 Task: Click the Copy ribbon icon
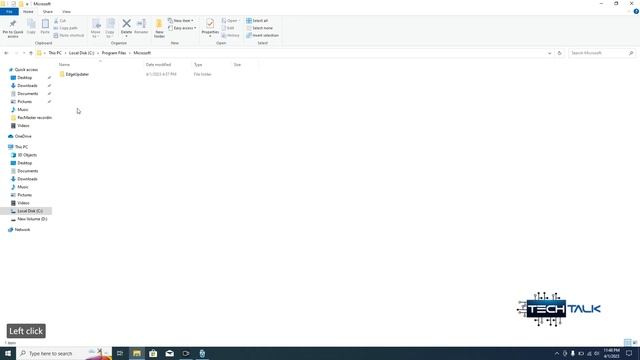tap(31, 24)
